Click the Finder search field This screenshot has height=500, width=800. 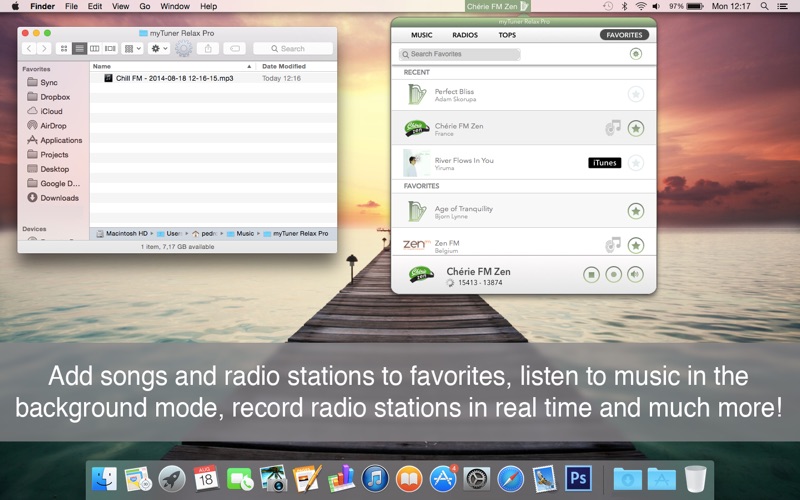pos(293,48)
